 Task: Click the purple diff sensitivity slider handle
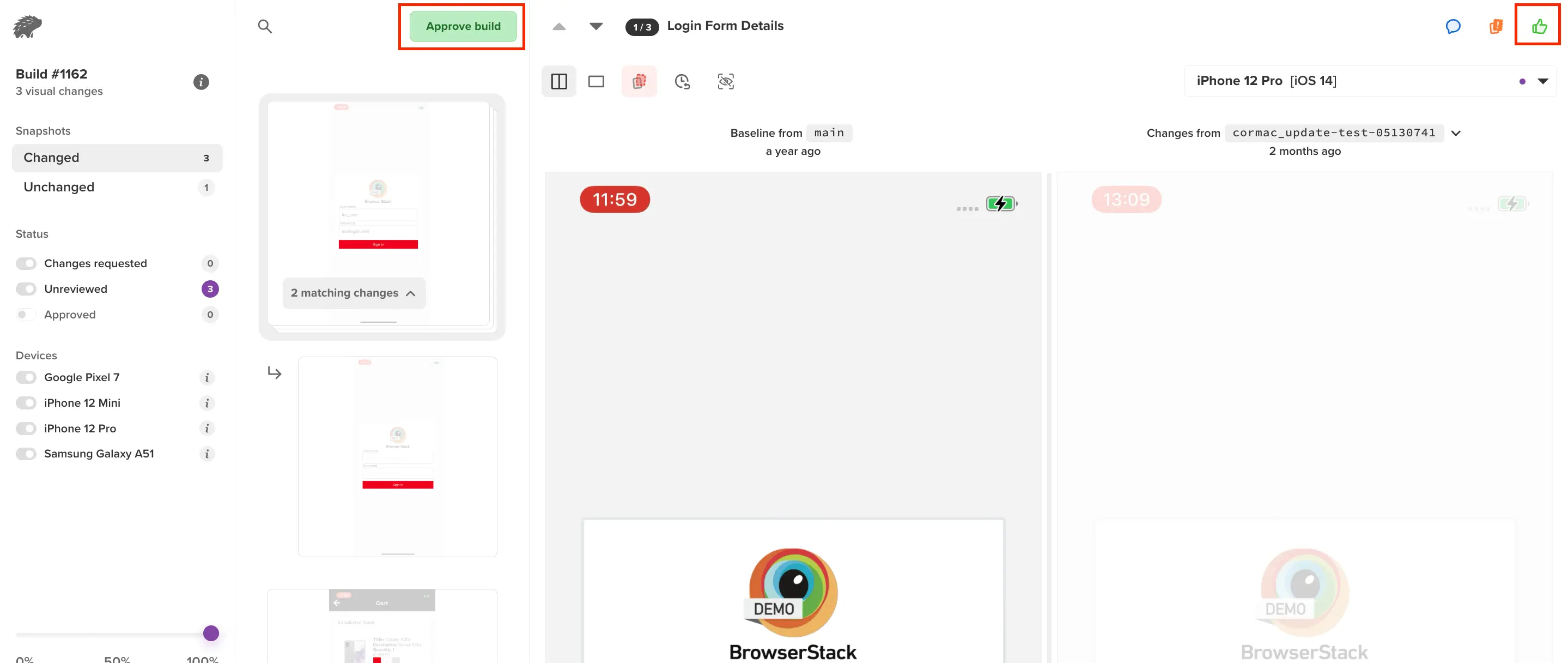tap(211, 633)
